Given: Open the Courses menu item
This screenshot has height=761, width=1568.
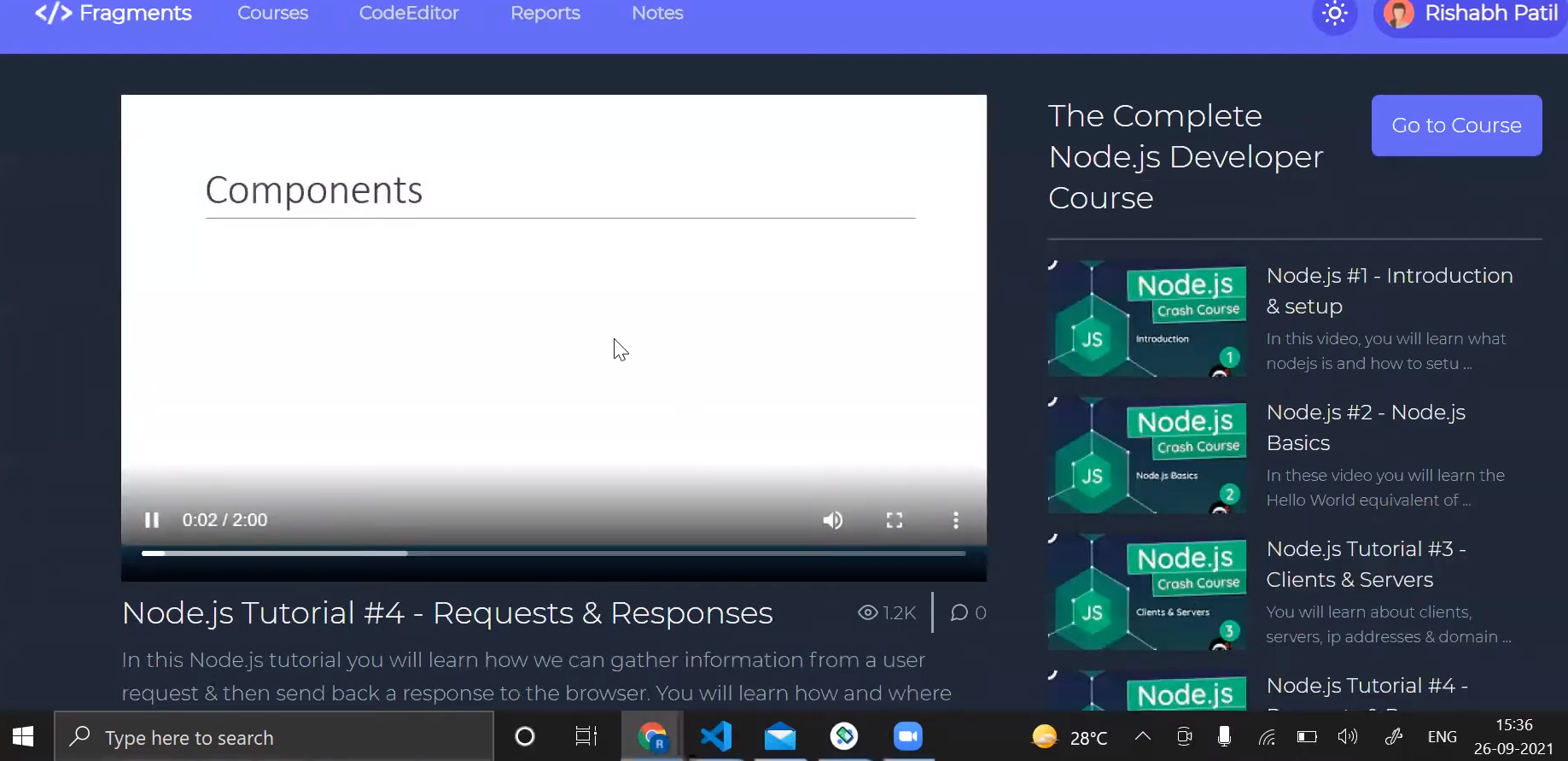Looking at the screenshot, I should pyautogui.click(x=272, y=14).
